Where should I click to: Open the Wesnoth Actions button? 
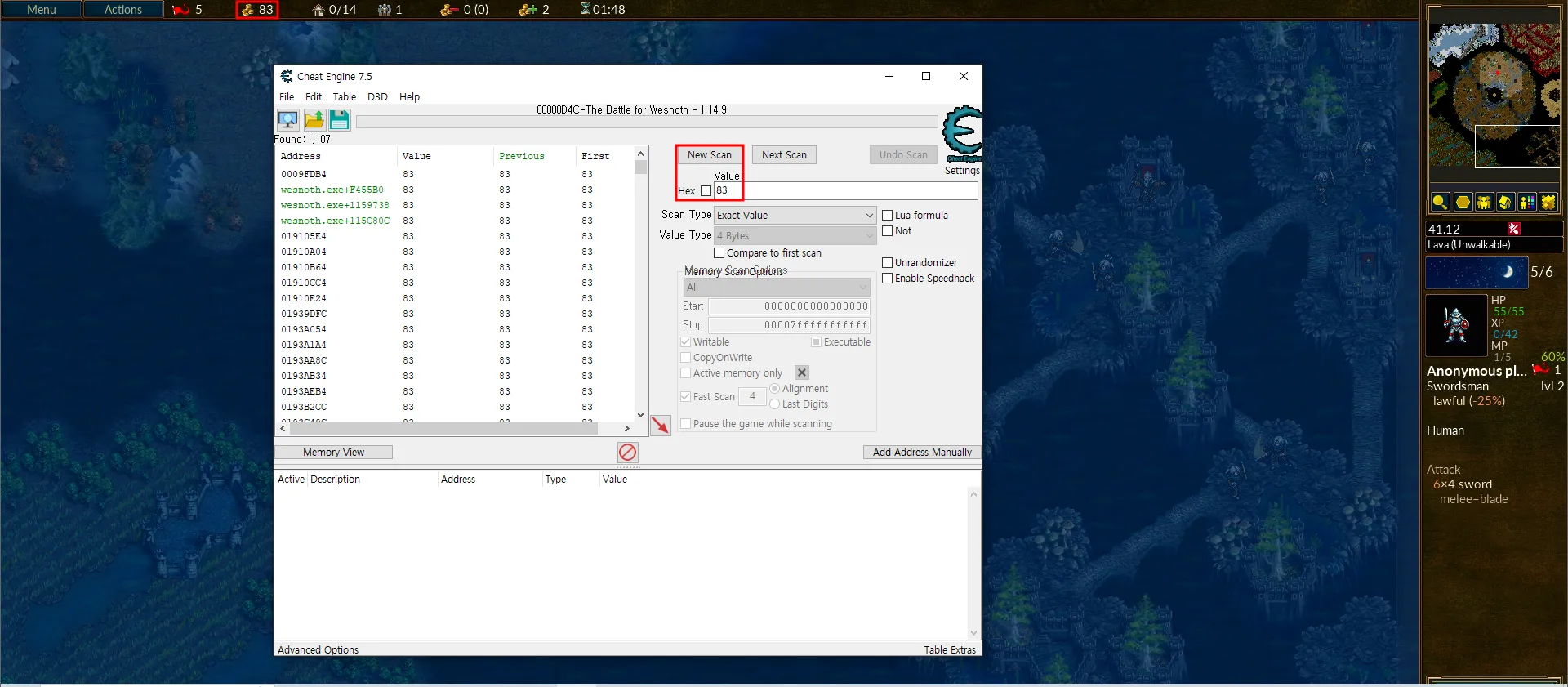(x=123, y=10)
